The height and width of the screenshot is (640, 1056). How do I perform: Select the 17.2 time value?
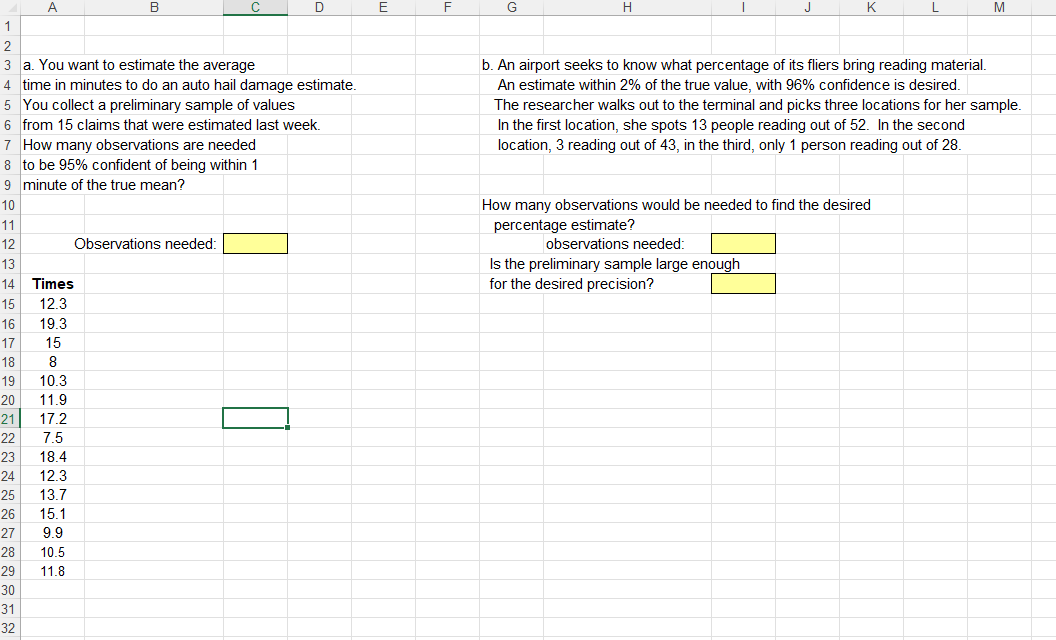tap(53, 419)
